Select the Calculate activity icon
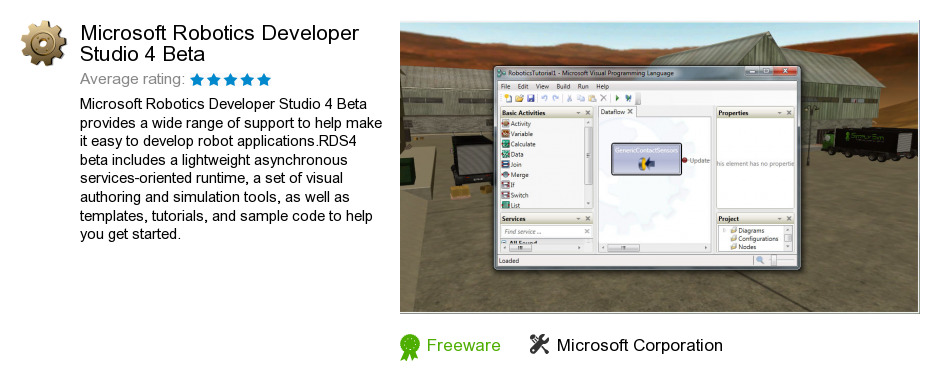The image size is (940, 391). coord(505,144)
